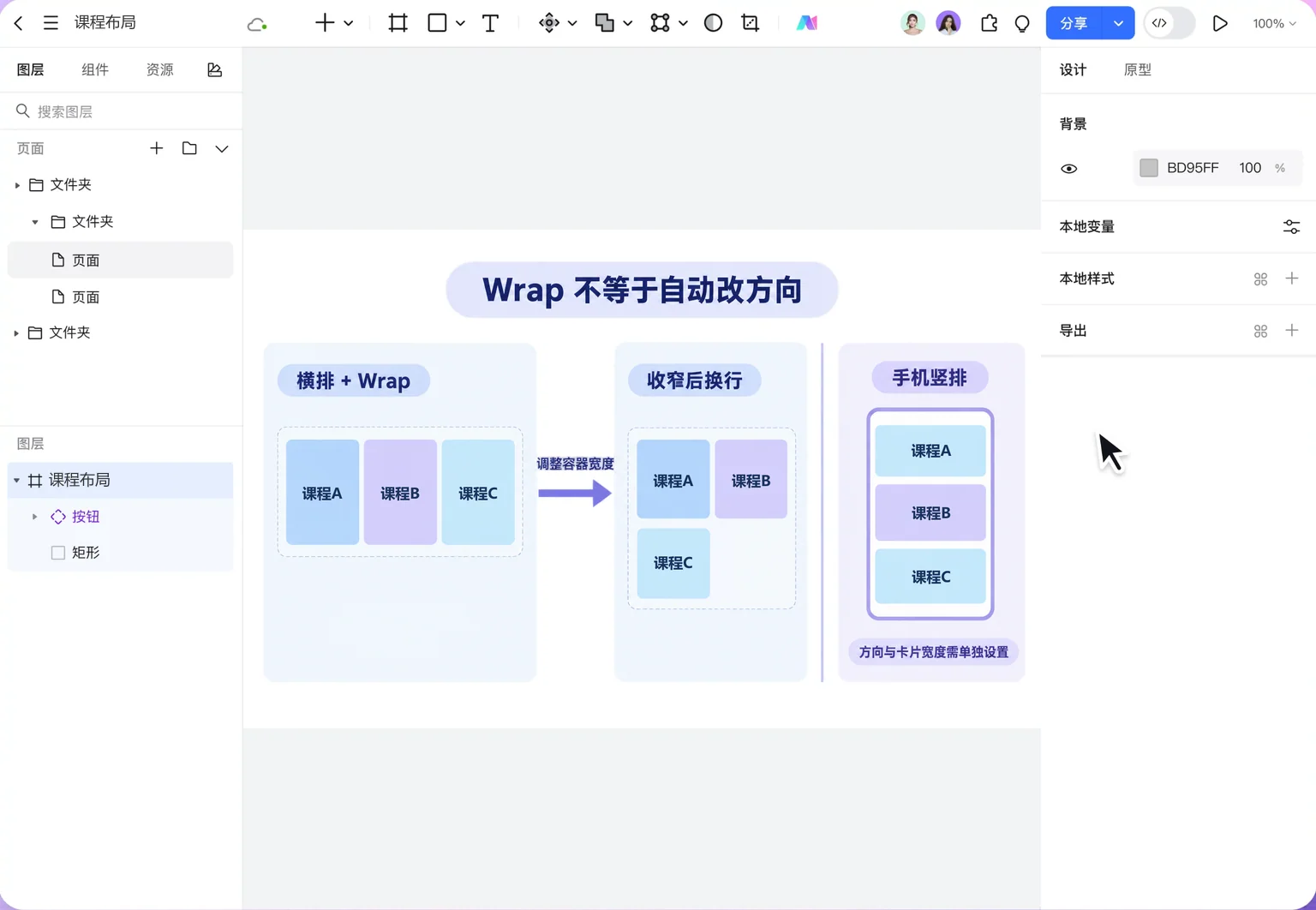This screenshot has height=910, width=1316.
Task: Select the 课程布局 file title
Action: click(105, 23)
